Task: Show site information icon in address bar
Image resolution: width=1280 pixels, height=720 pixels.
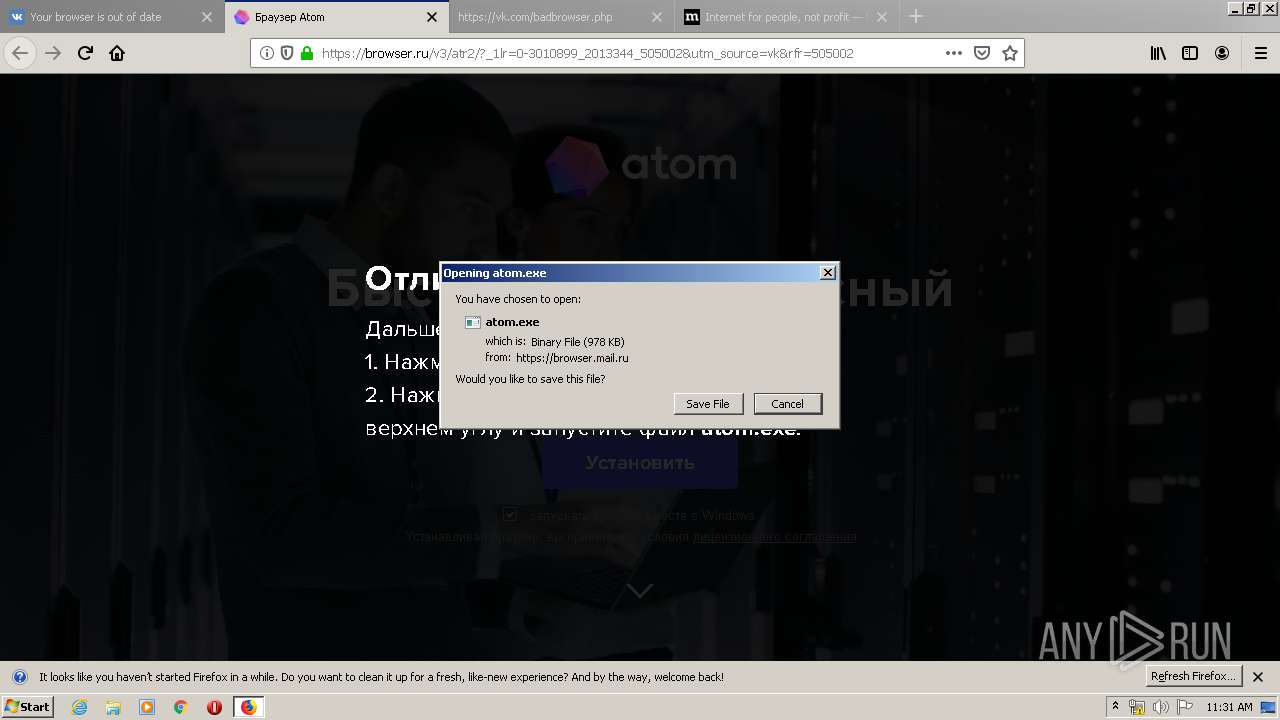Action: coord(267,53)
